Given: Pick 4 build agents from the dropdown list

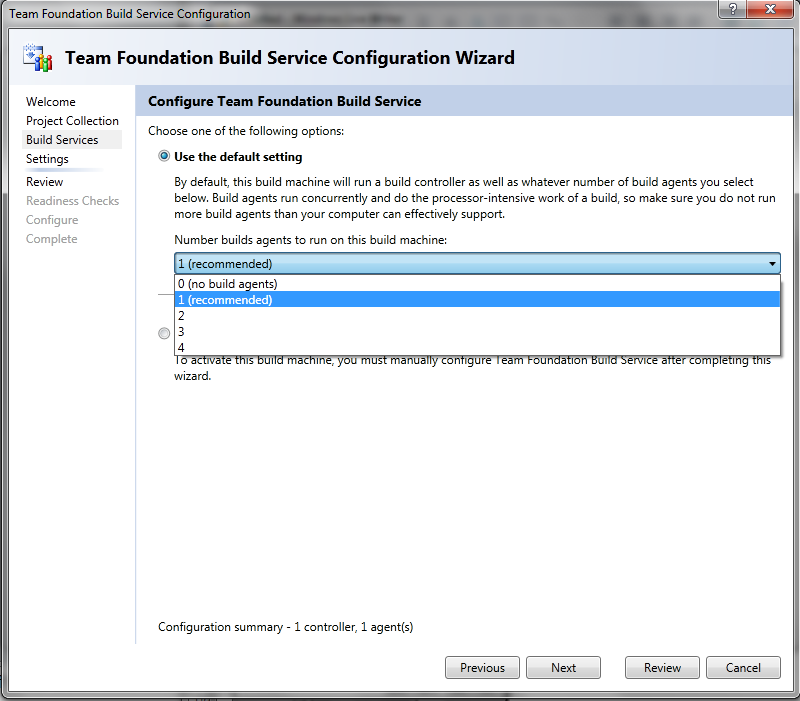Looking at the screenshot, I should [477, 347].
